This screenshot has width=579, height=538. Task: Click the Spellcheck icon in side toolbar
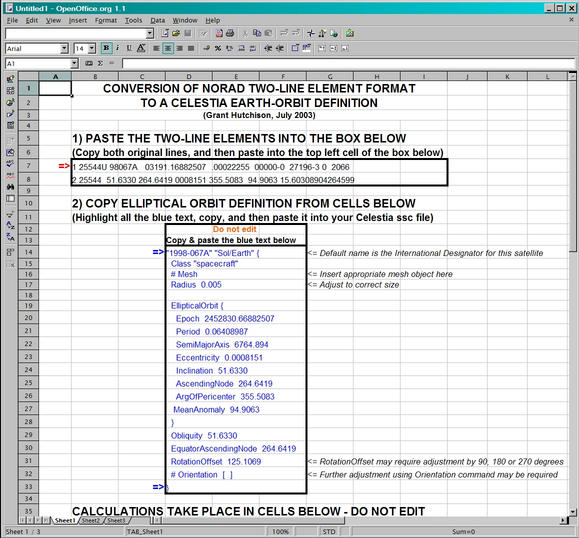[10, 164]
